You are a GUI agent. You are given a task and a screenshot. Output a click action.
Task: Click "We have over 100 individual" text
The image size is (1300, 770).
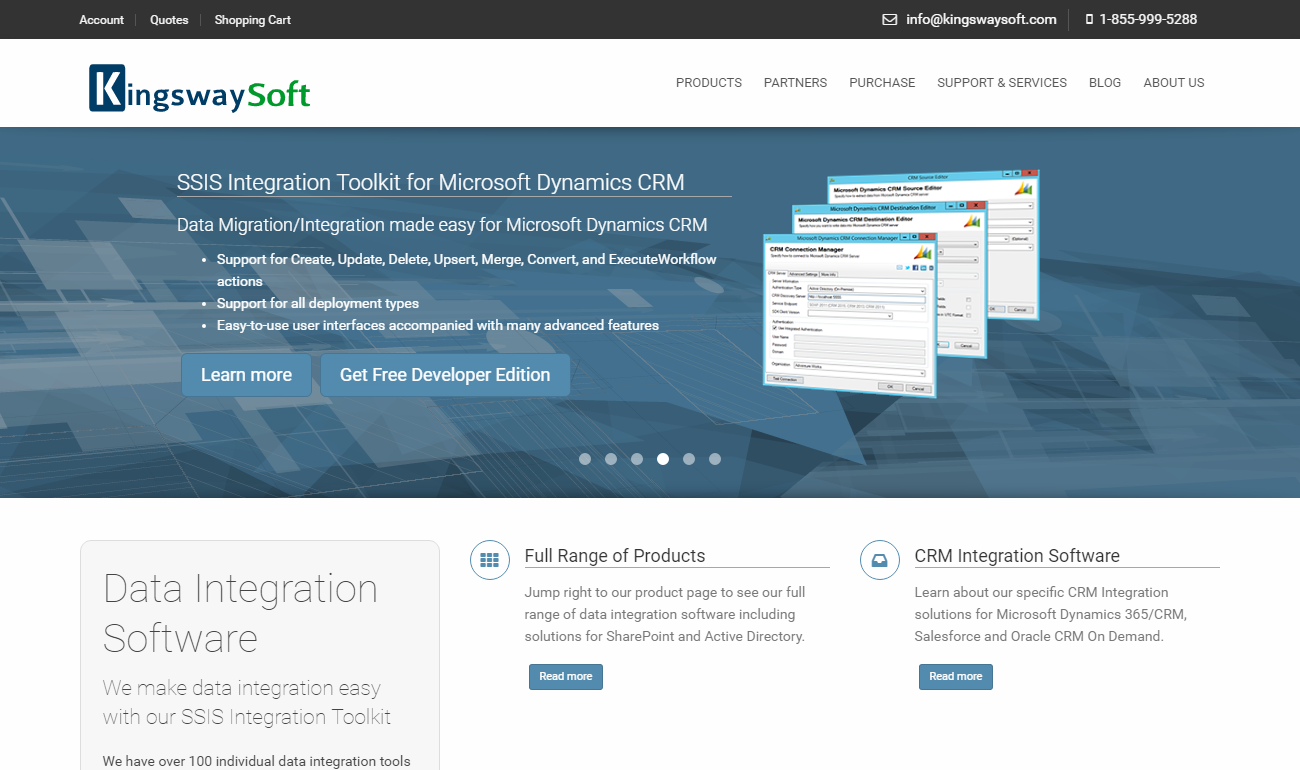click(x=257, y=761)
